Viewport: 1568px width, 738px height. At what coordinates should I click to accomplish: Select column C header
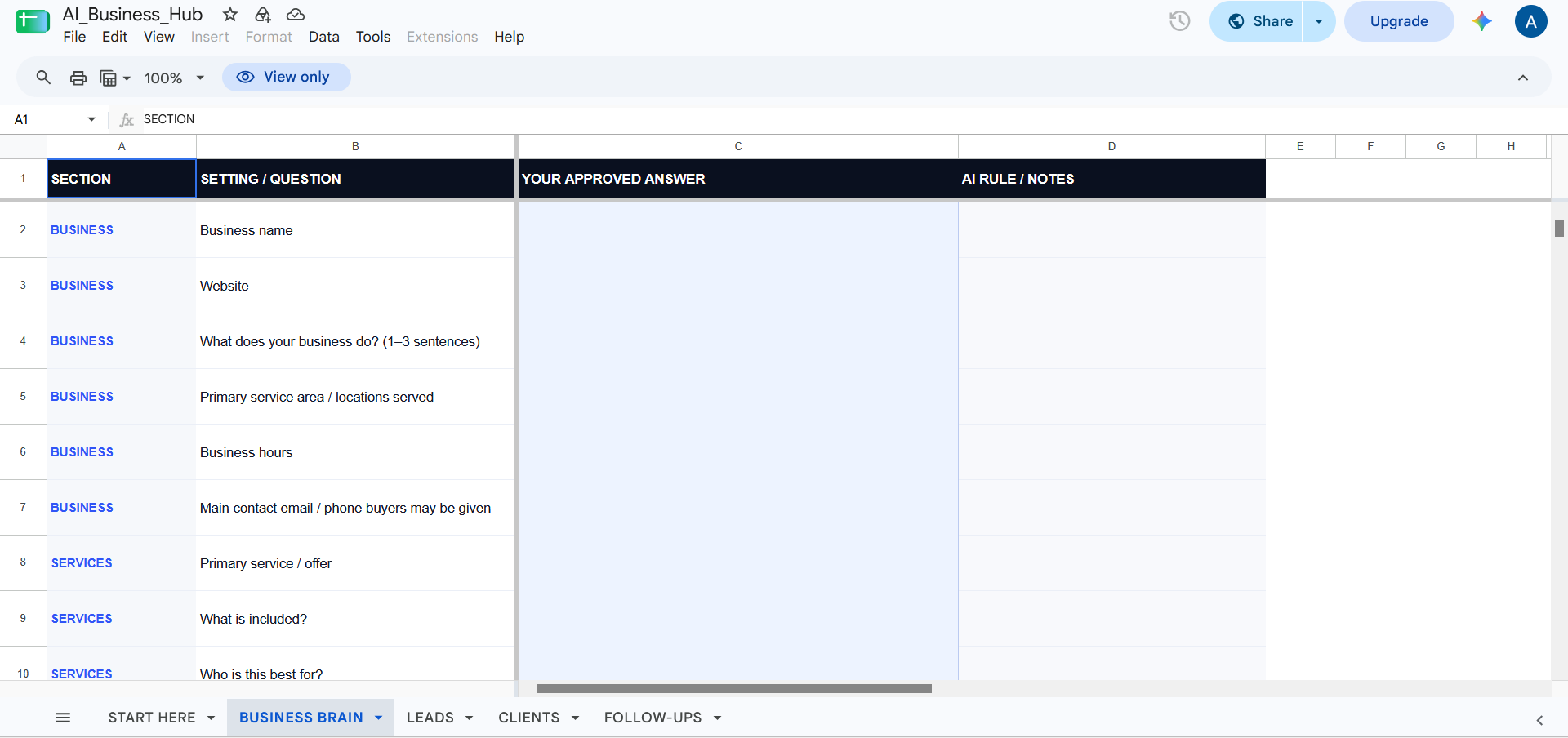click(738, 146)
